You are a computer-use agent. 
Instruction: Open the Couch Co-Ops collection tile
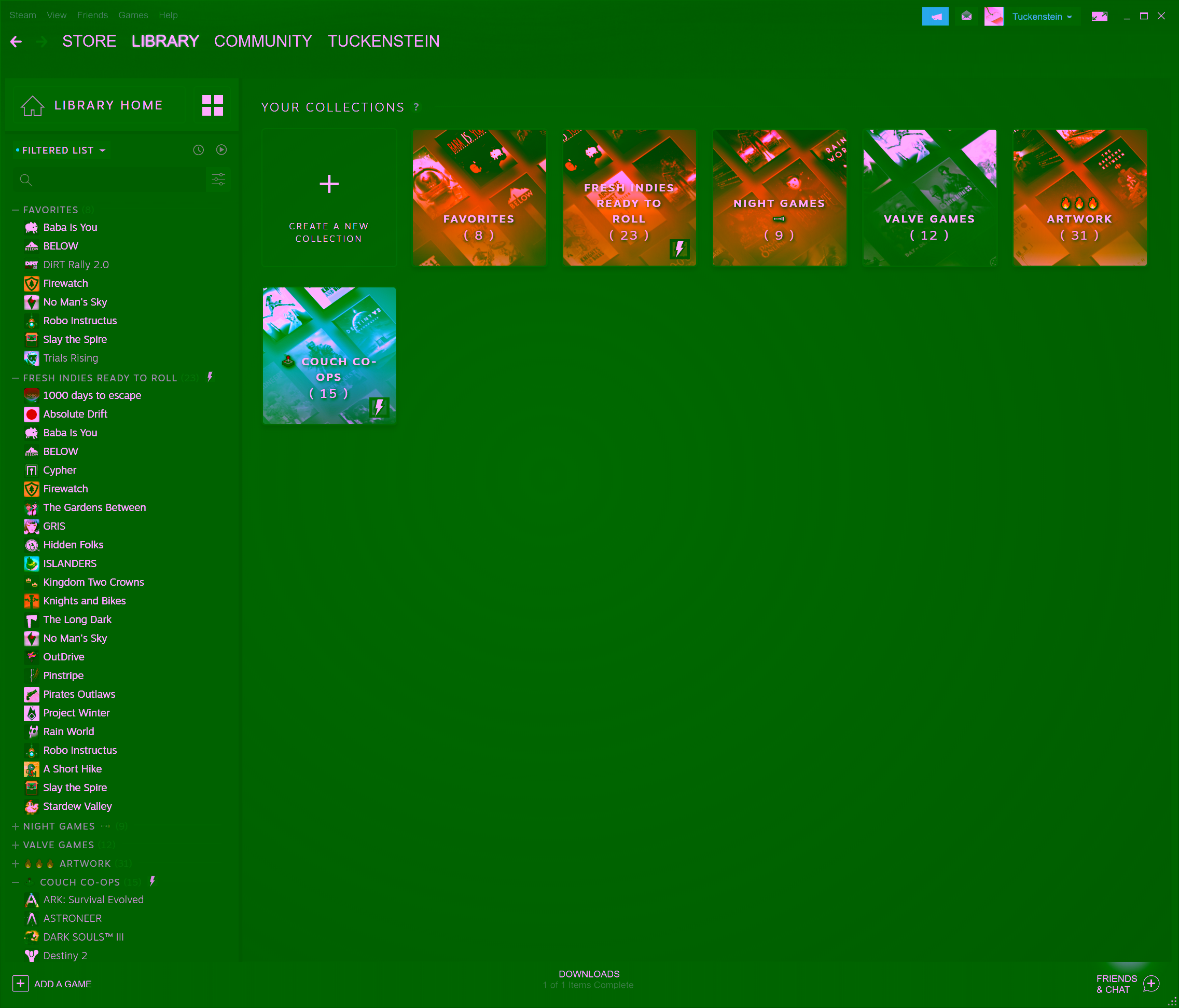tap(329, 356)
